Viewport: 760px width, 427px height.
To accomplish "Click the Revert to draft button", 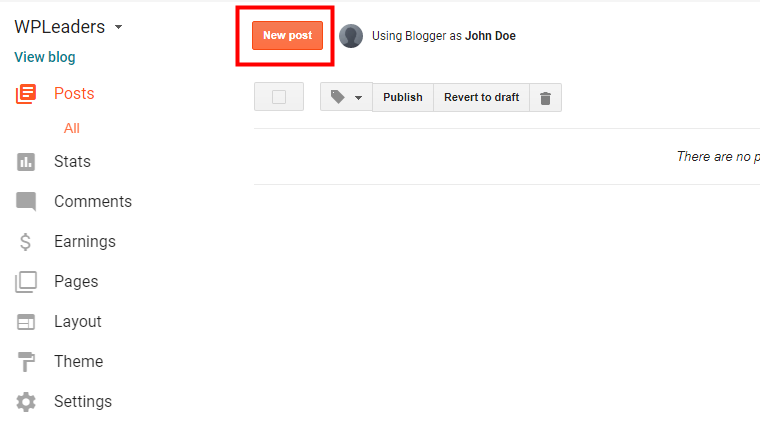I will [x=481, y=97].
